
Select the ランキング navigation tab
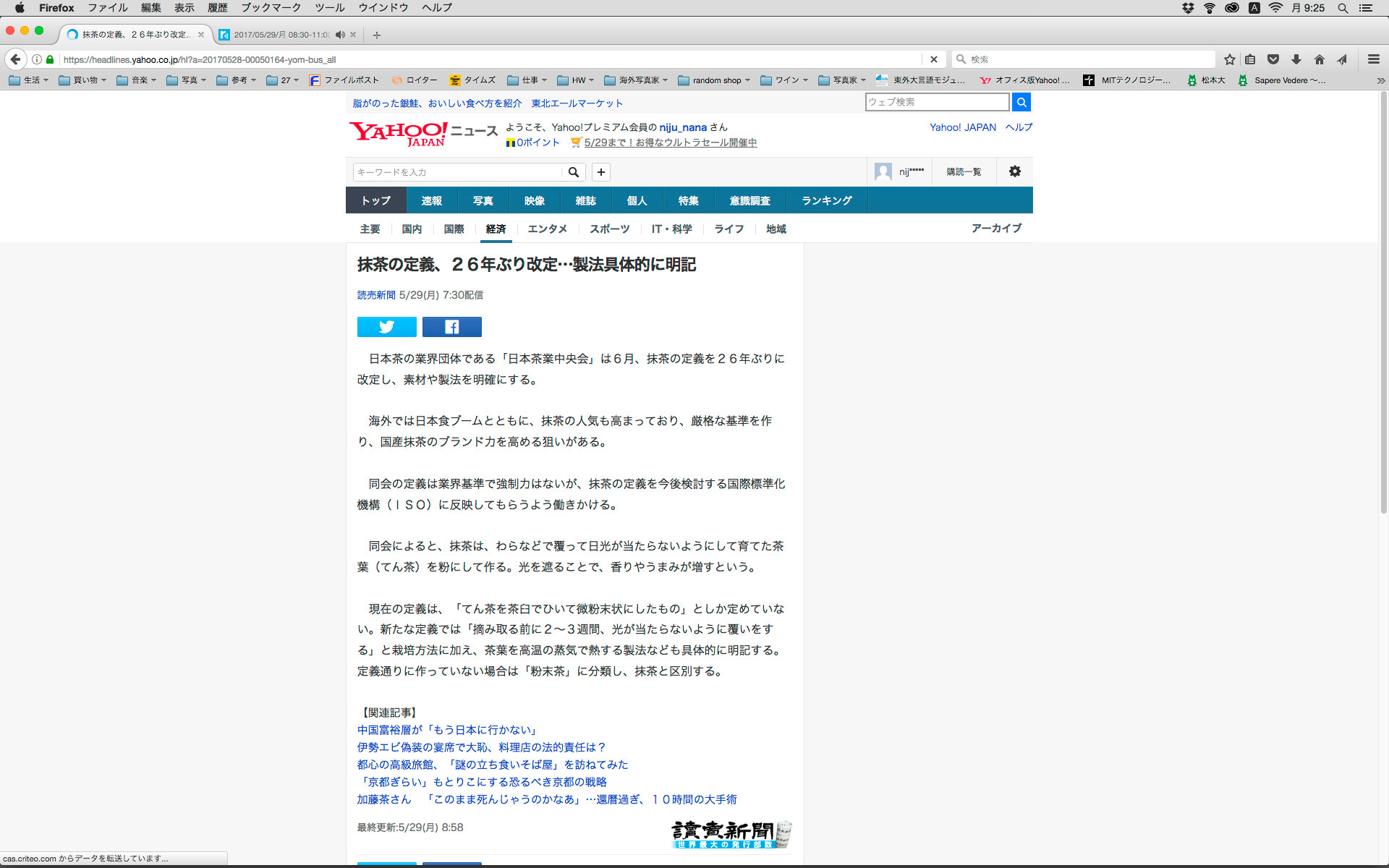tap(826, 200)
